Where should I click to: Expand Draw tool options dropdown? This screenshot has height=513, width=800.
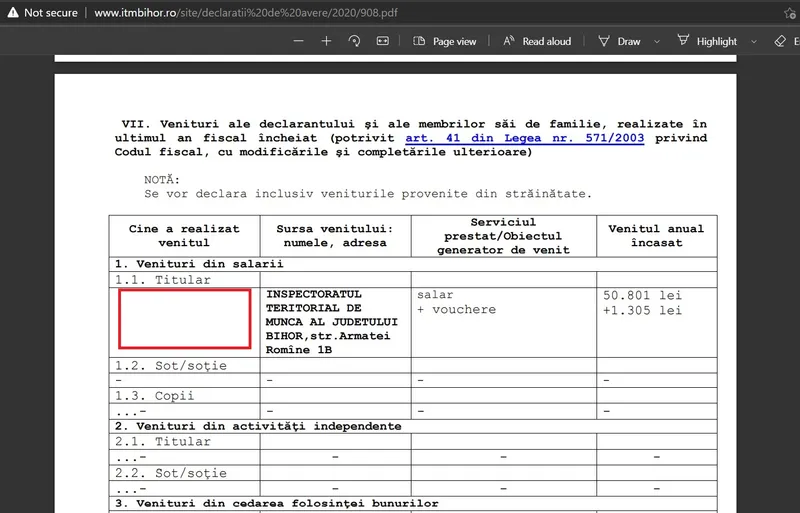click(657, 42)
